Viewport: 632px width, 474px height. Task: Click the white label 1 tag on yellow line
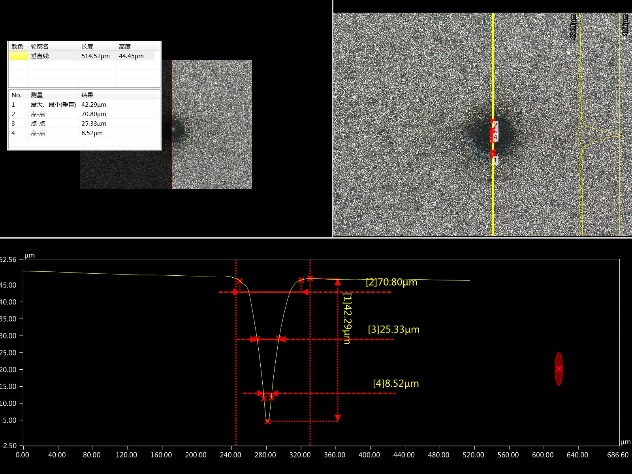click(495, 160)
